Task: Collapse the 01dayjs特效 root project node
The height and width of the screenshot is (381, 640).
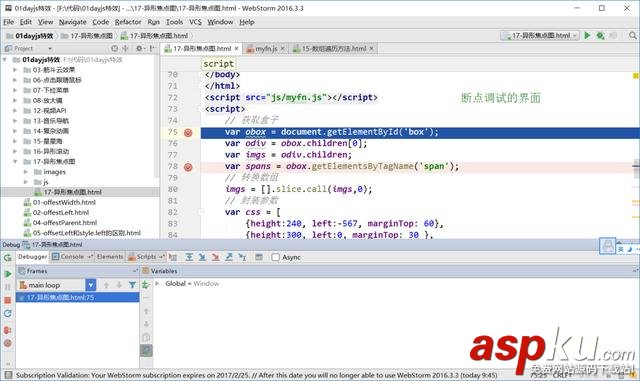Action: point(5,60)
